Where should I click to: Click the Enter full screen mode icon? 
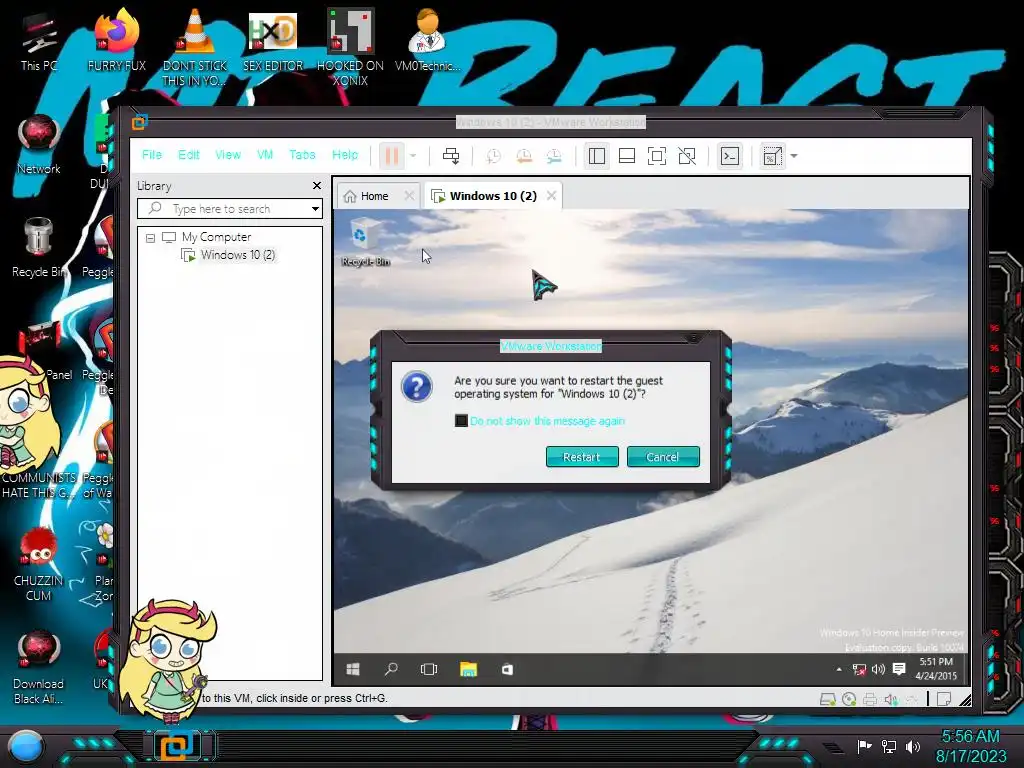[x=657, y=156]
